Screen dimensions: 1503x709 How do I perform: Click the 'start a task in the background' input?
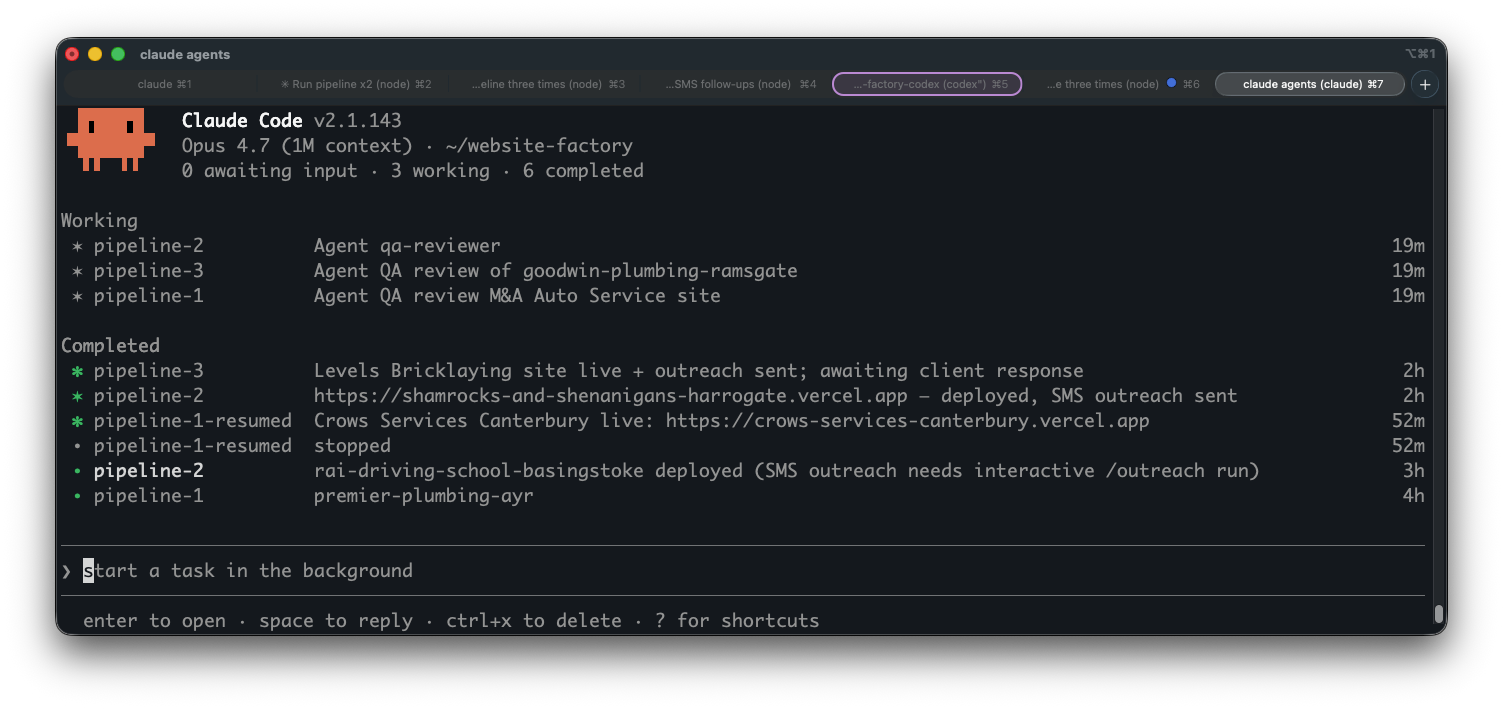[x=743, y=571]
